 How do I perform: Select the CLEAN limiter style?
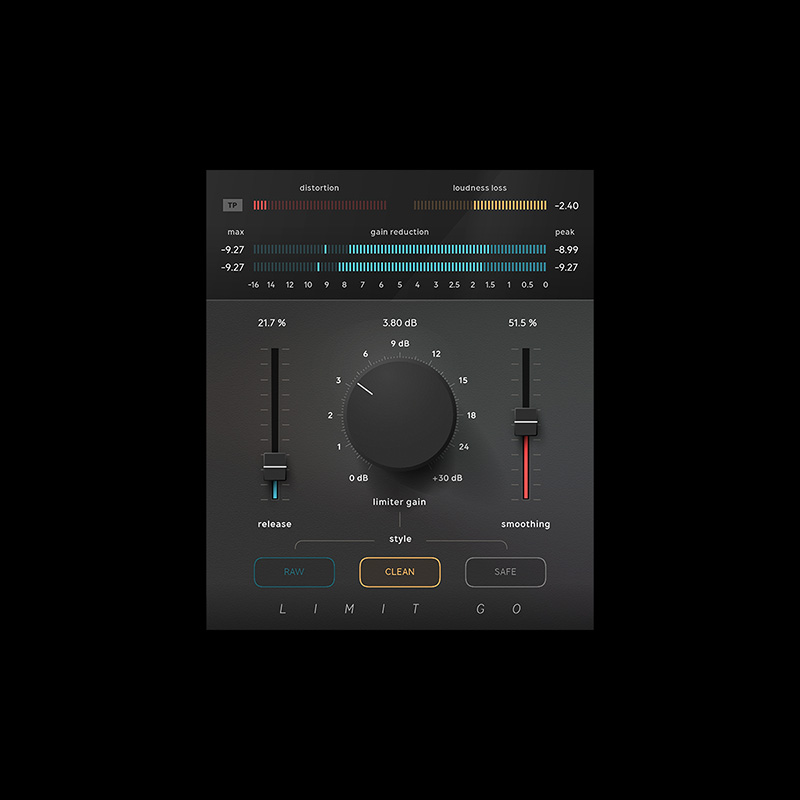pyautogui.click(x=400, y=572)
